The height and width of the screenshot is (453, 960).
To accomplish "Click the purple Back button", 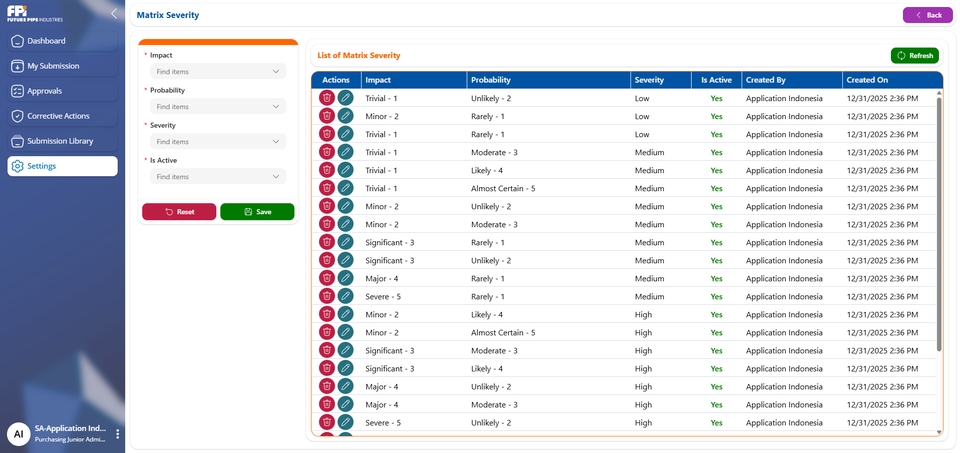I will (x=927, y=15).
